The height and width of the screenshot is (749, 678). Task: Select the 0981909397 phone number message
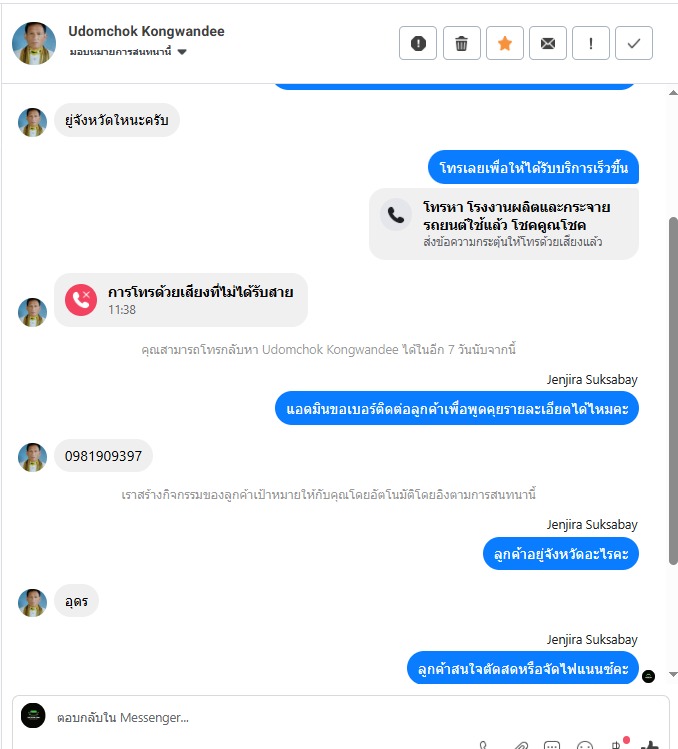tap(103, 456)
